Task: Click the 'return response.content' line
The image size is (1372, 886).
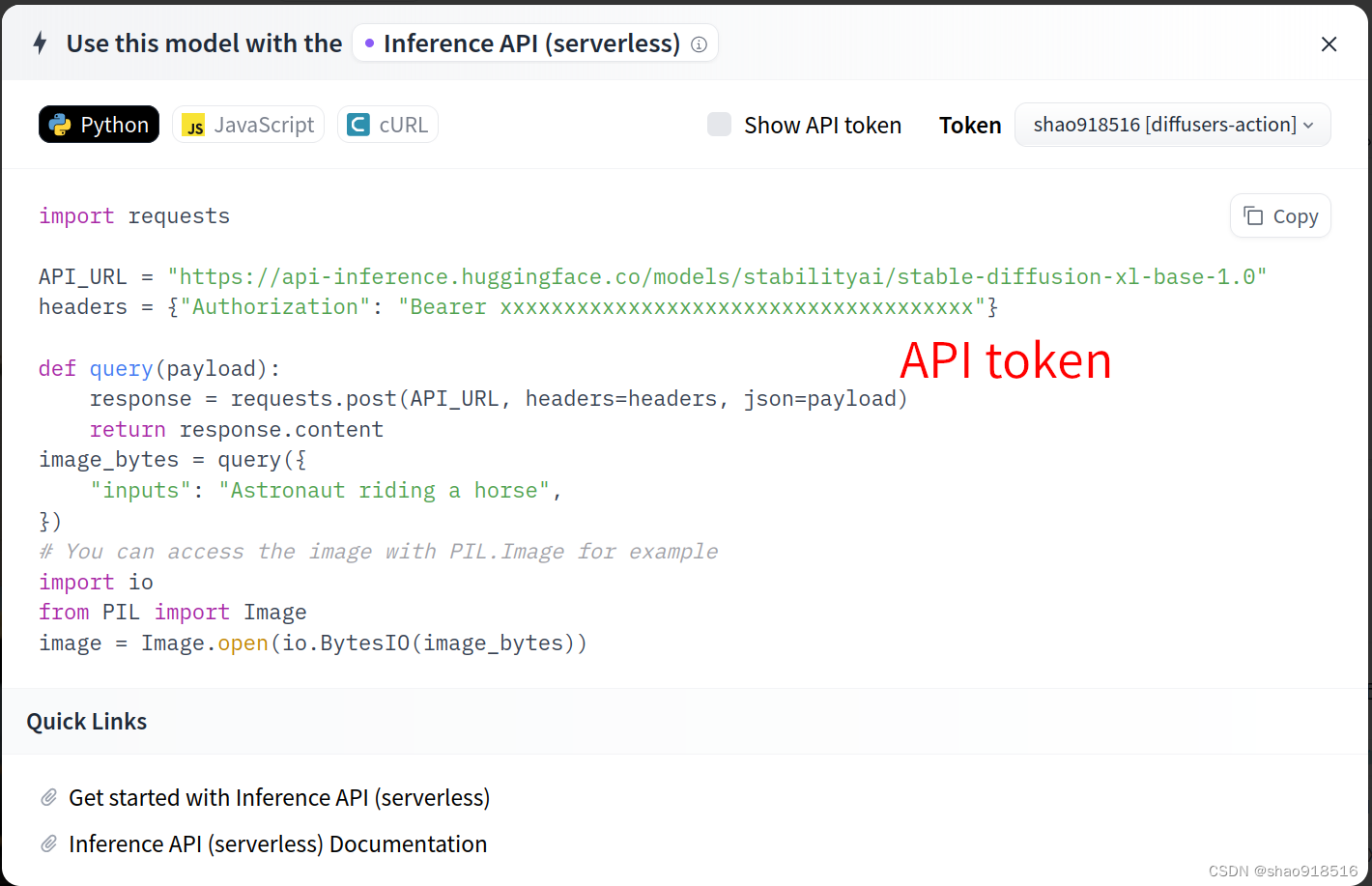Action: click(x=237, y=429)
